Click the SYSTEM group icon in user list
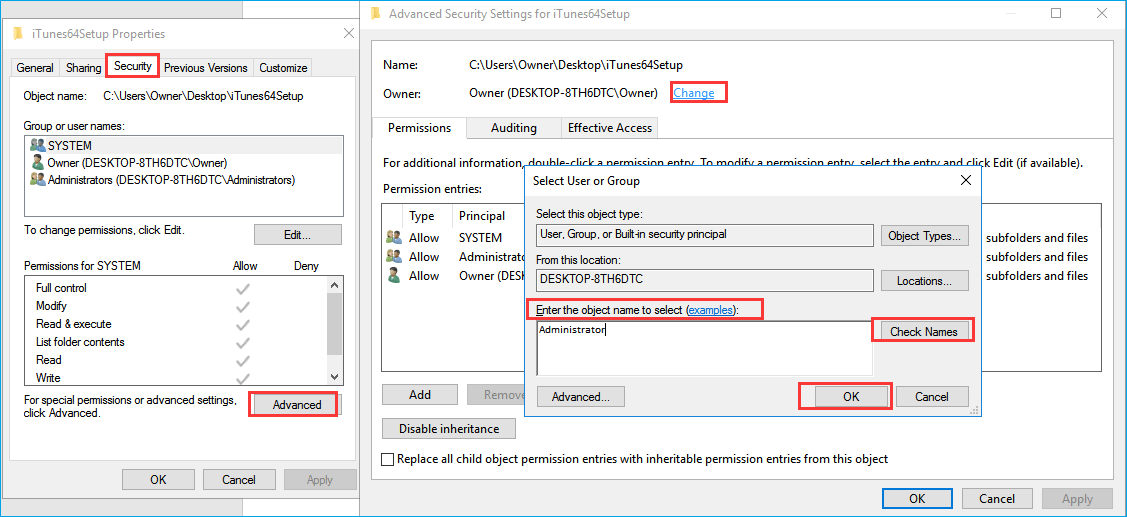This screenshot has width=1127, height=517. (x=38, y=146)
